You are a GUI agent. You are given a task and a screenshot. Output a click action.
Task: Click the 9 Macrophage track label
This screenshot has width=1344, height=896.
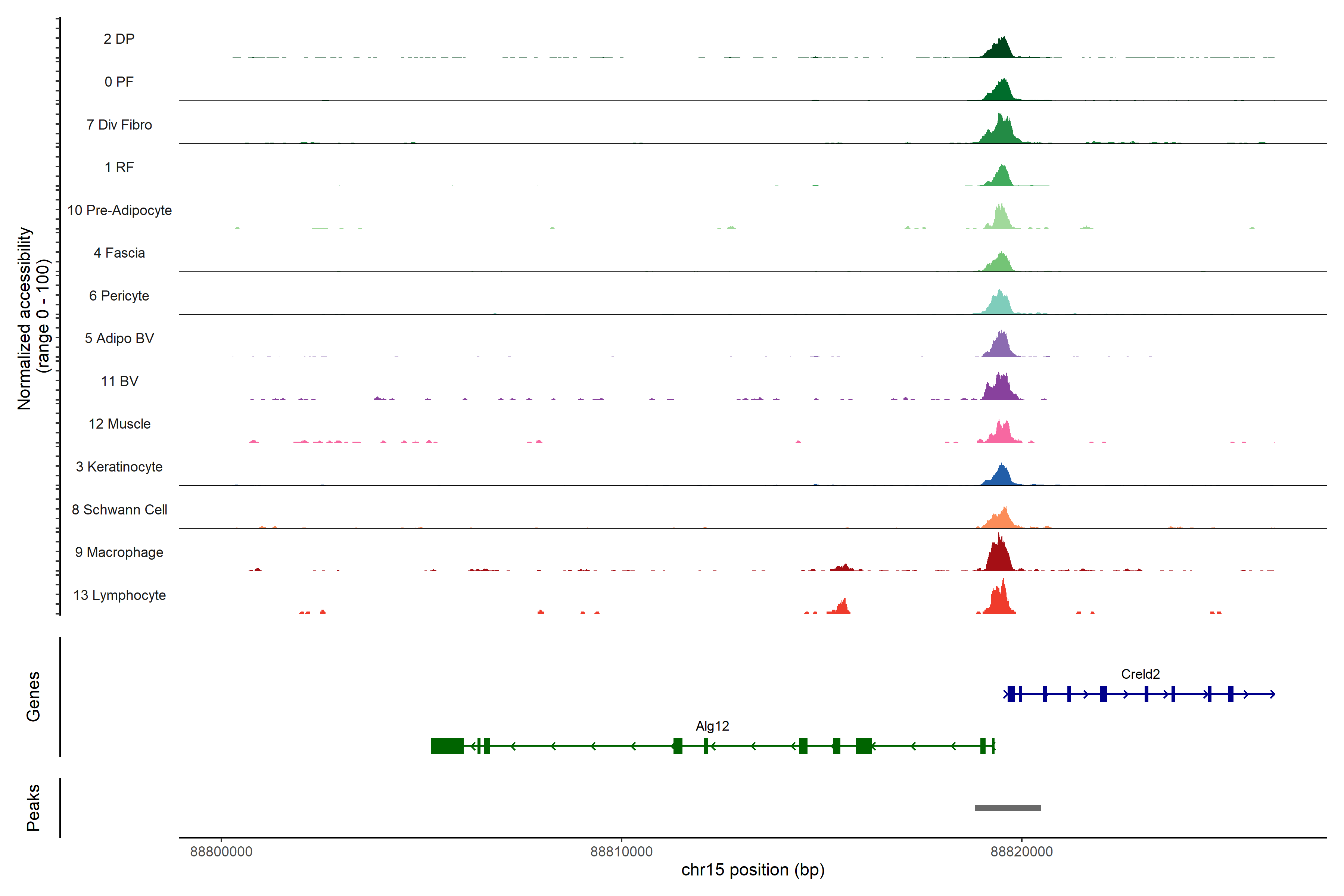coord(119,553)
